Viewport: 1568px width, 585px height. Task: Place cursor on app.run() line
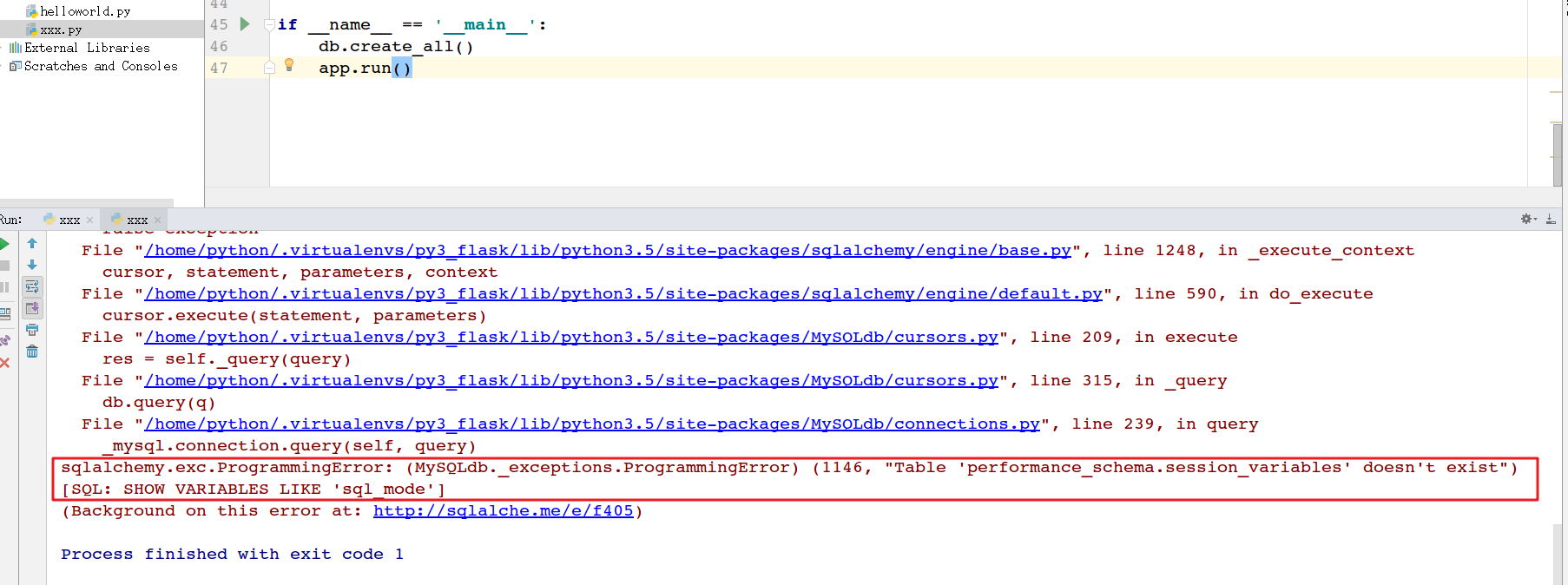(365, 68)
